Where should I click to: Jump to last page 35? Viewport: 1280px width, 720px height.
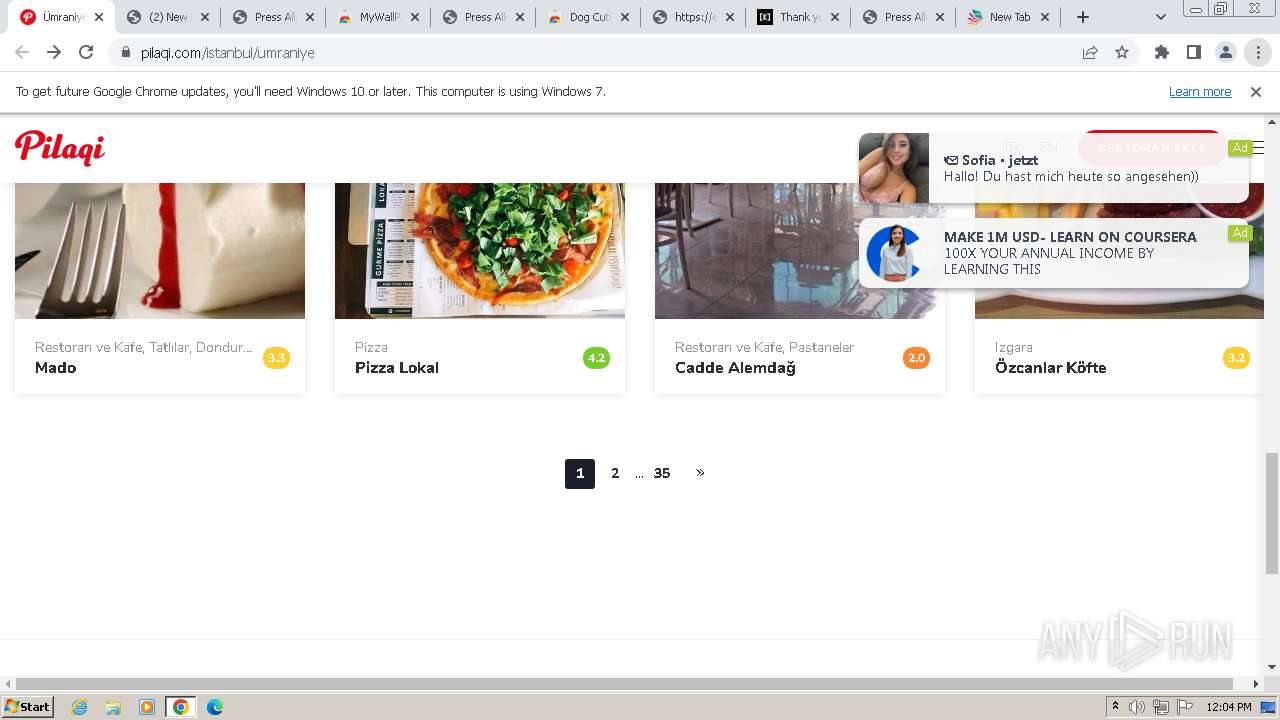coord(662,474)
